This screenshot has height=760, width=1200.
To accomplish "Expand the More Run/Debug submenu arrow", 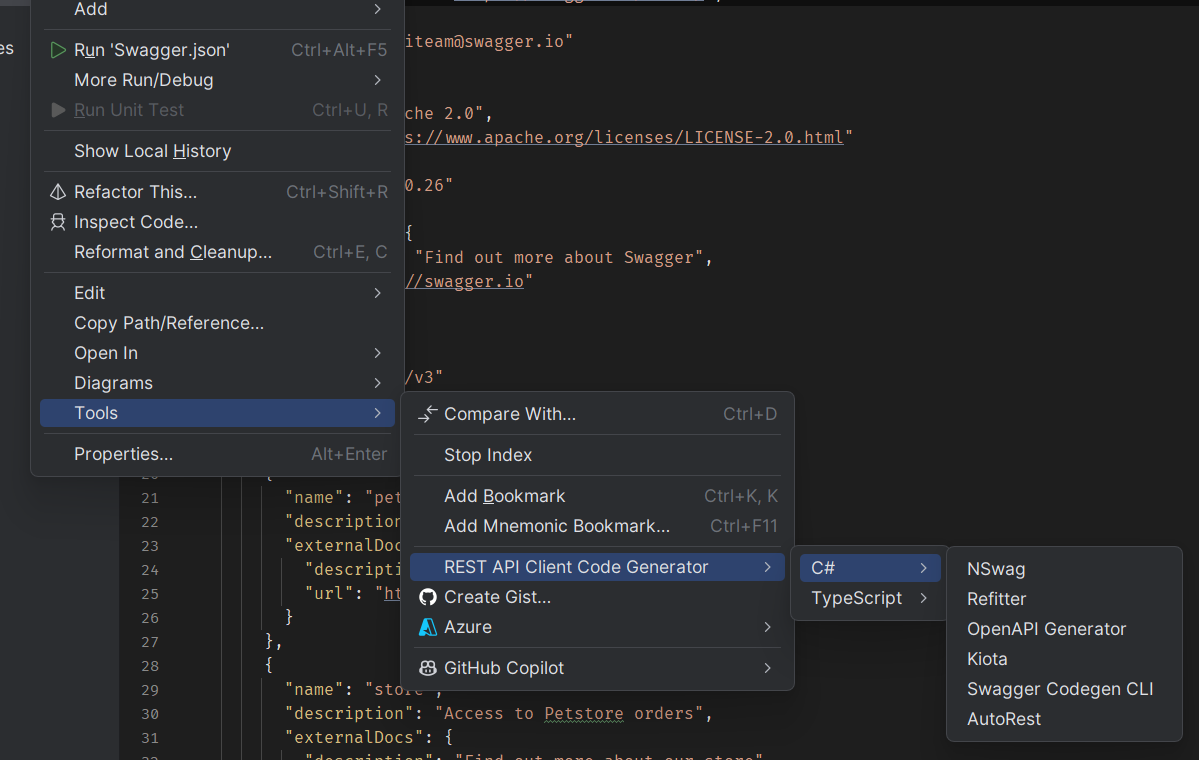I will 378,80.
